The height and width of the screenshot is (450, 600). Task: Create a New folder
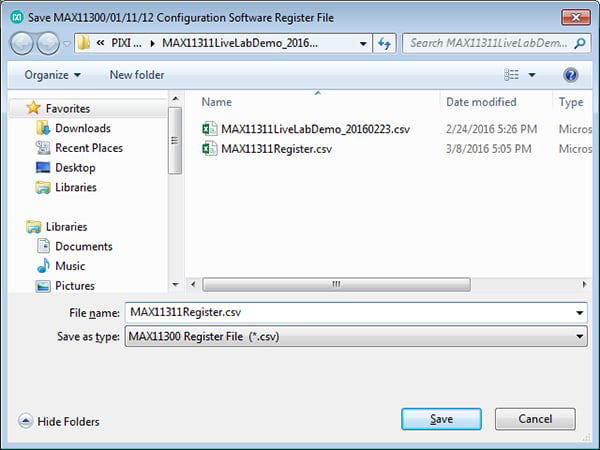point(137,75)
